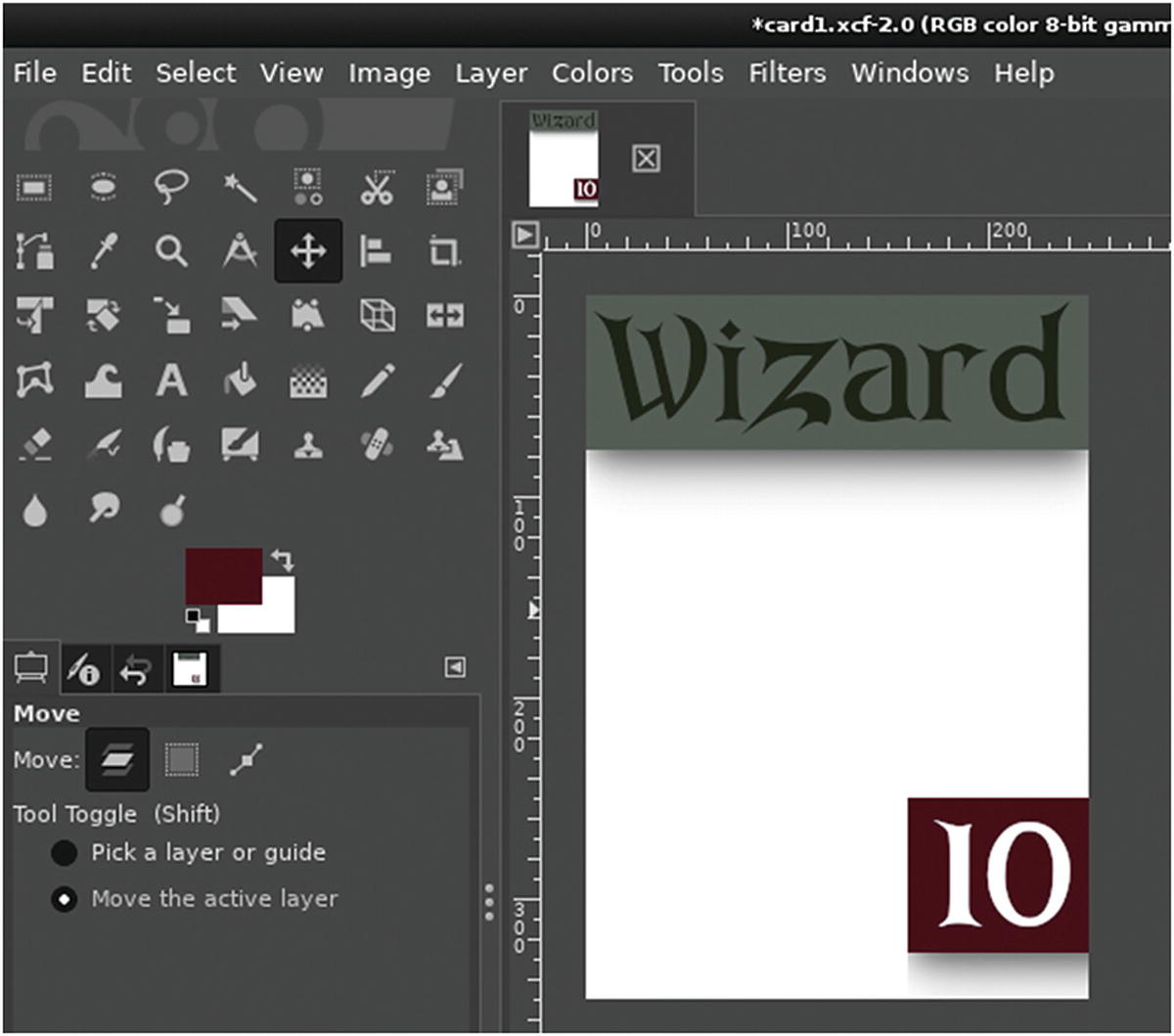This screenshot has height=1036, width=1174.
Task: Select the Unified Transform tool
Action: coord(34,315)
